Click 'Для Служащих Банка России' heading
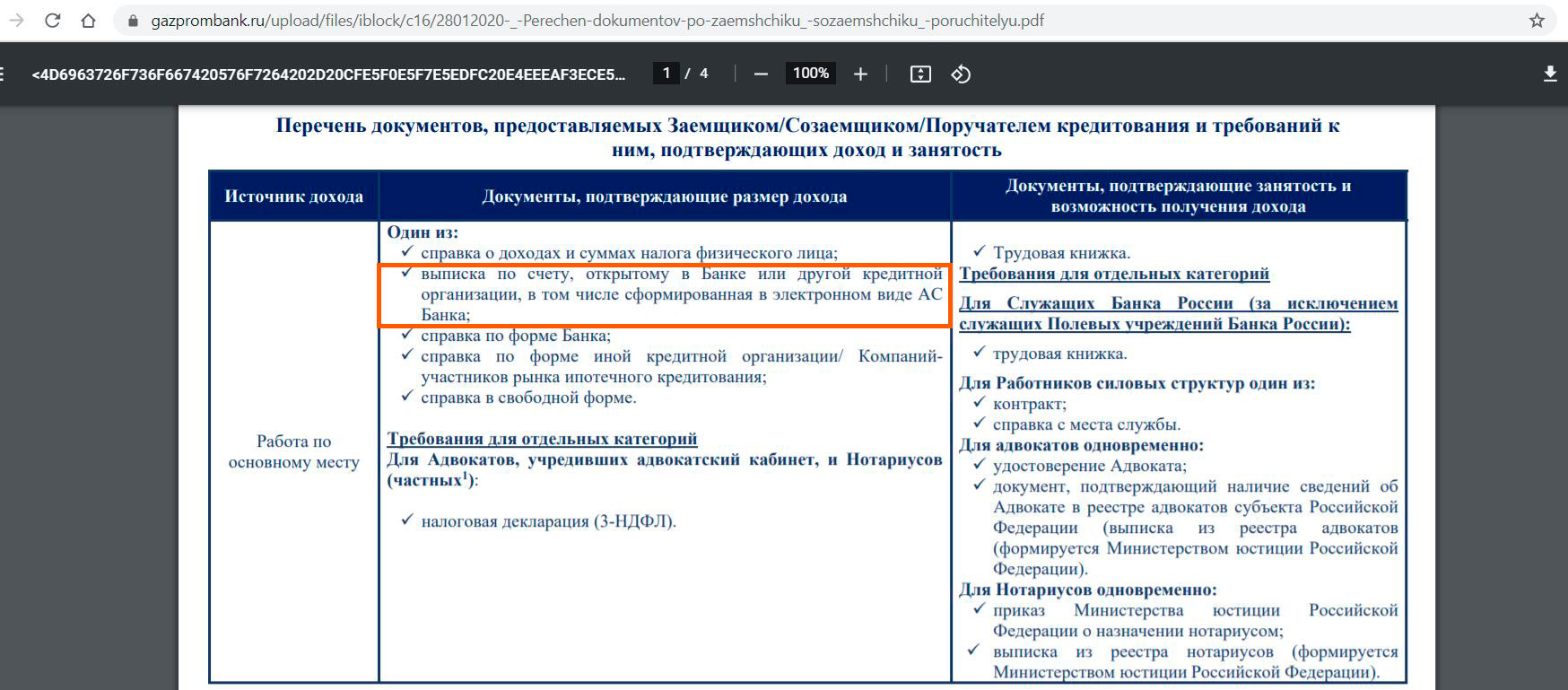Viewport: 1568px width, 690px height. [1178, 313]
